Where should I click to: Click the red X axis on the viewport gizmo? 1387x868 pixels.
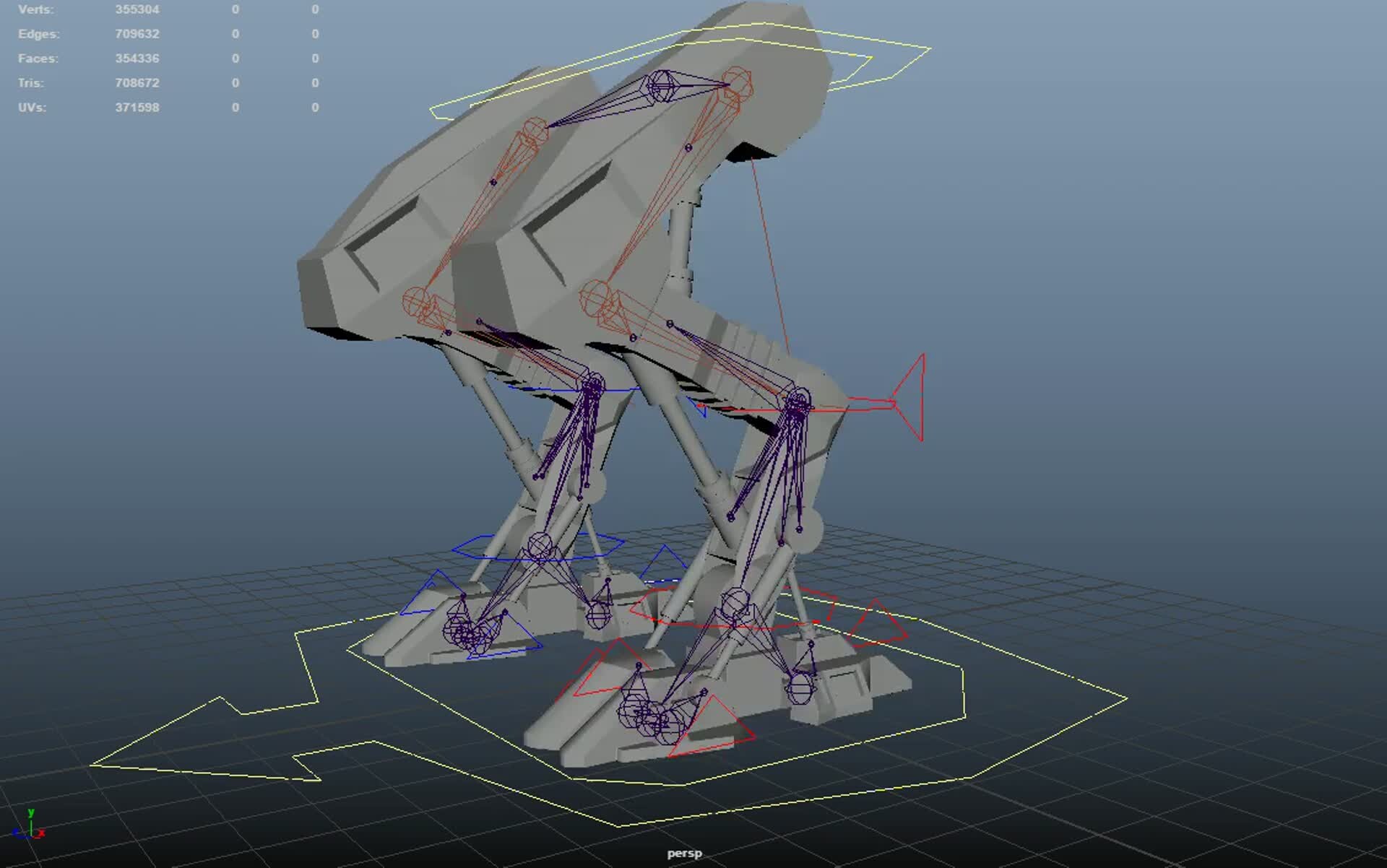click(x=42, y=832)
